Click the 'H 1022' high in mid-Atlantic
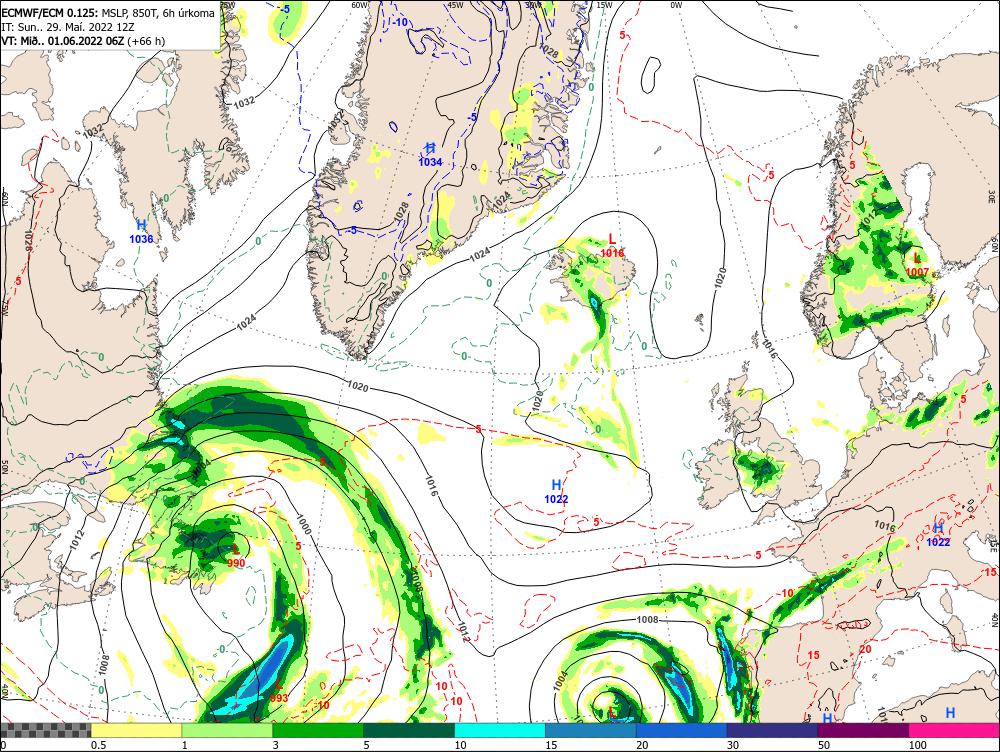 [x=556, y=492]
